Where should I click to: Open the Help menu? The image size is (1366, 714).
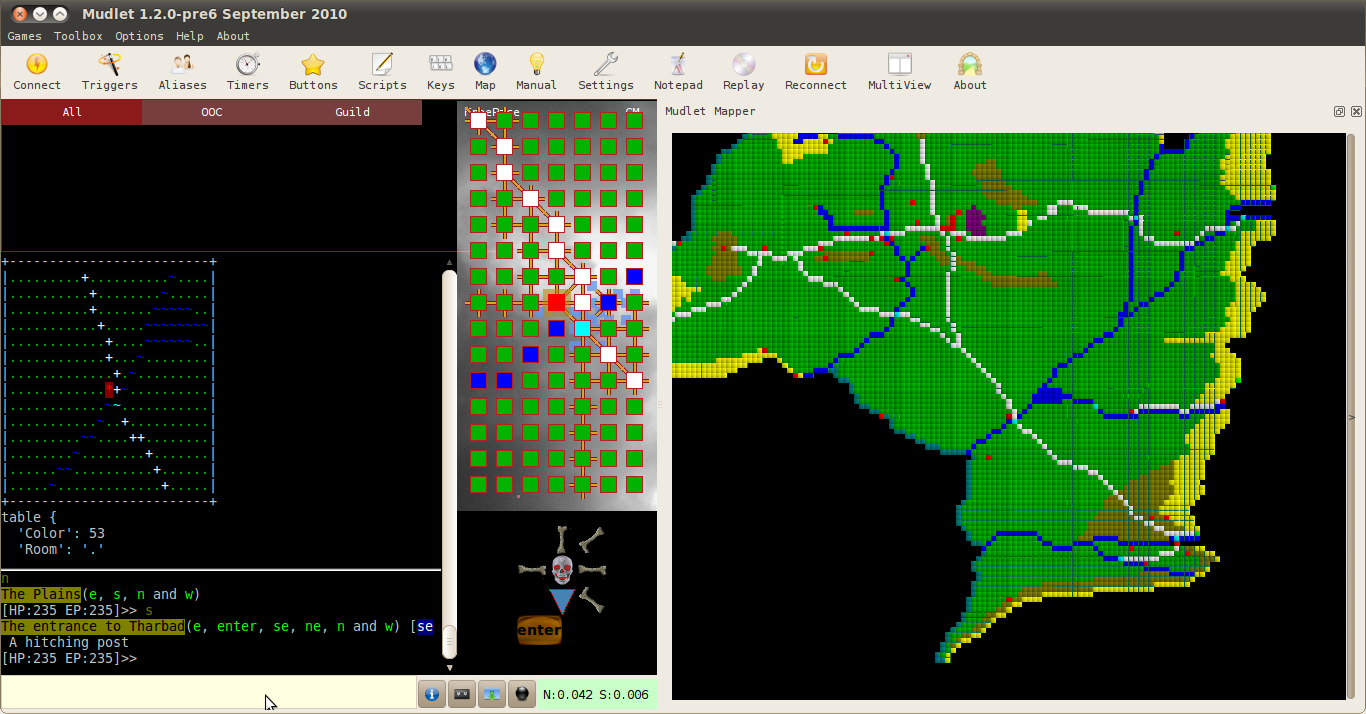189,36
